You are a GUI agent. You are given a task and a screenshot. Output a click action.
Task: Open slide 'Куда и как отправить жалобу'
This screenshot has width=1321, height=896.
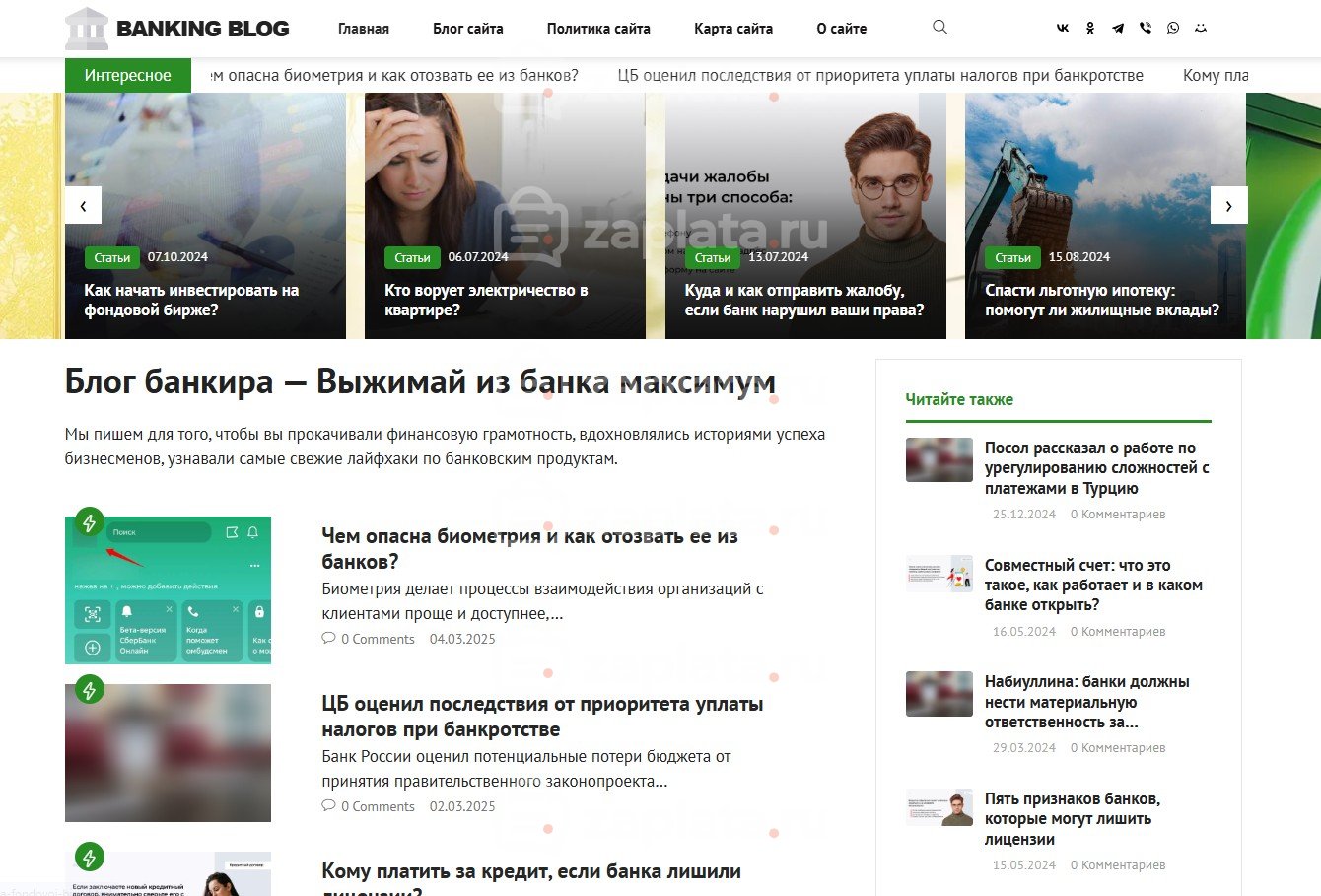coord(804,300)
